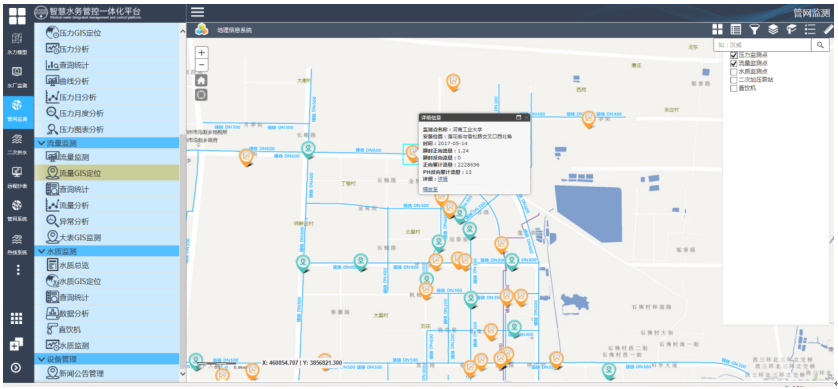
Task: Open the 二次供水 sidebar module
Action: [x=17, y=145]
